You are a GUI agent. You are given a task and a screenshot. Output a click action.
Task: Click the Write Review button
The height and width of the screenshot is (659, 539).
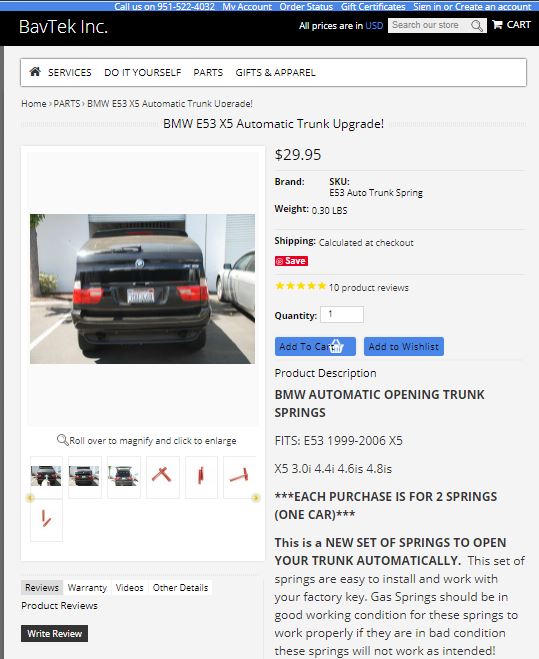54,633
